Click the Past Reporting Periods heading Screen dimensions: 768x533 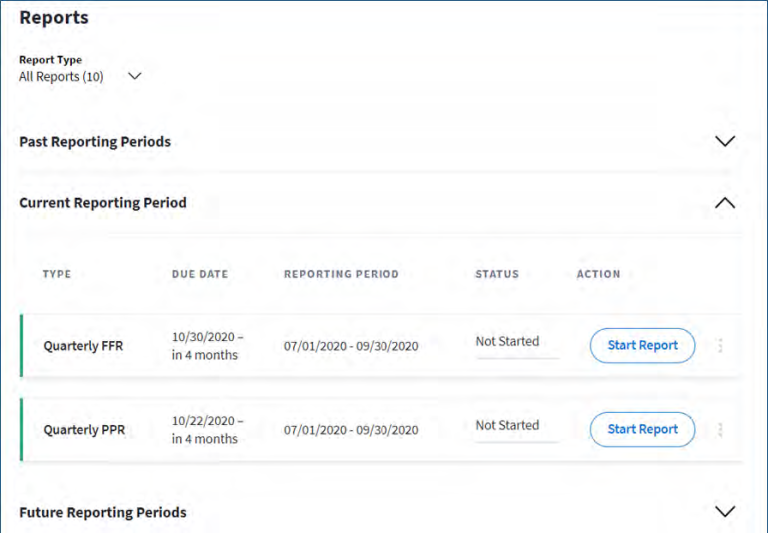tap(95, 142)
